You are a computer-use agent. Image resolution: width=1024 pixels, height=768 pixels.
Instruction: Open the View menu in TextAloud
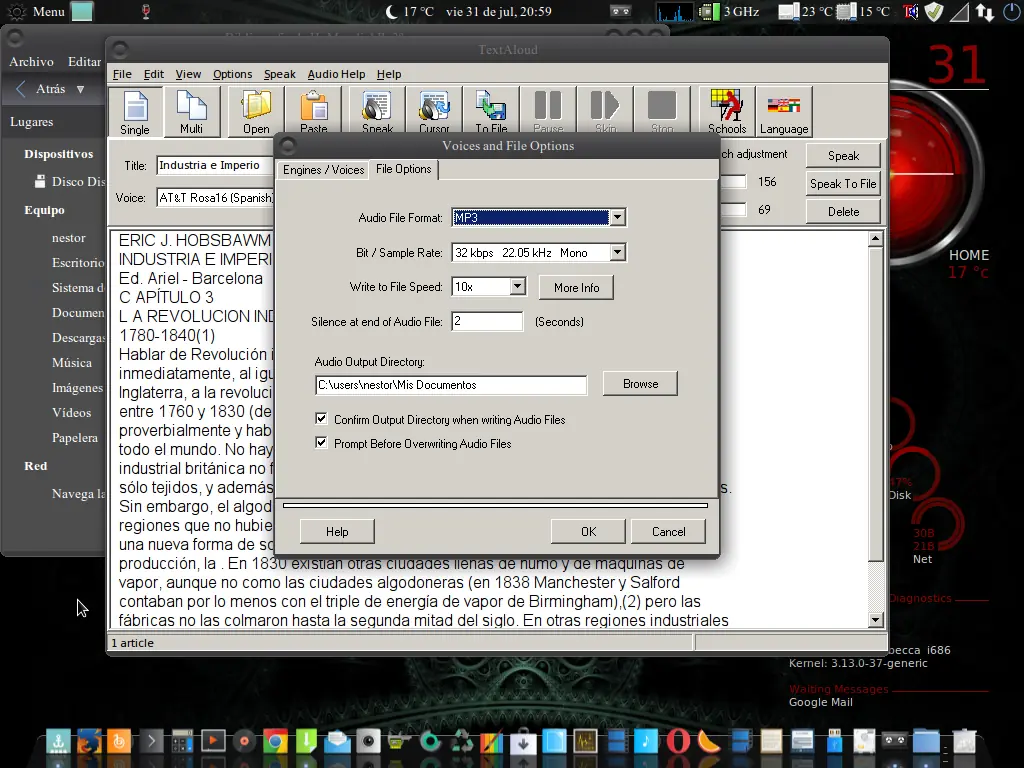coord(188,74)
